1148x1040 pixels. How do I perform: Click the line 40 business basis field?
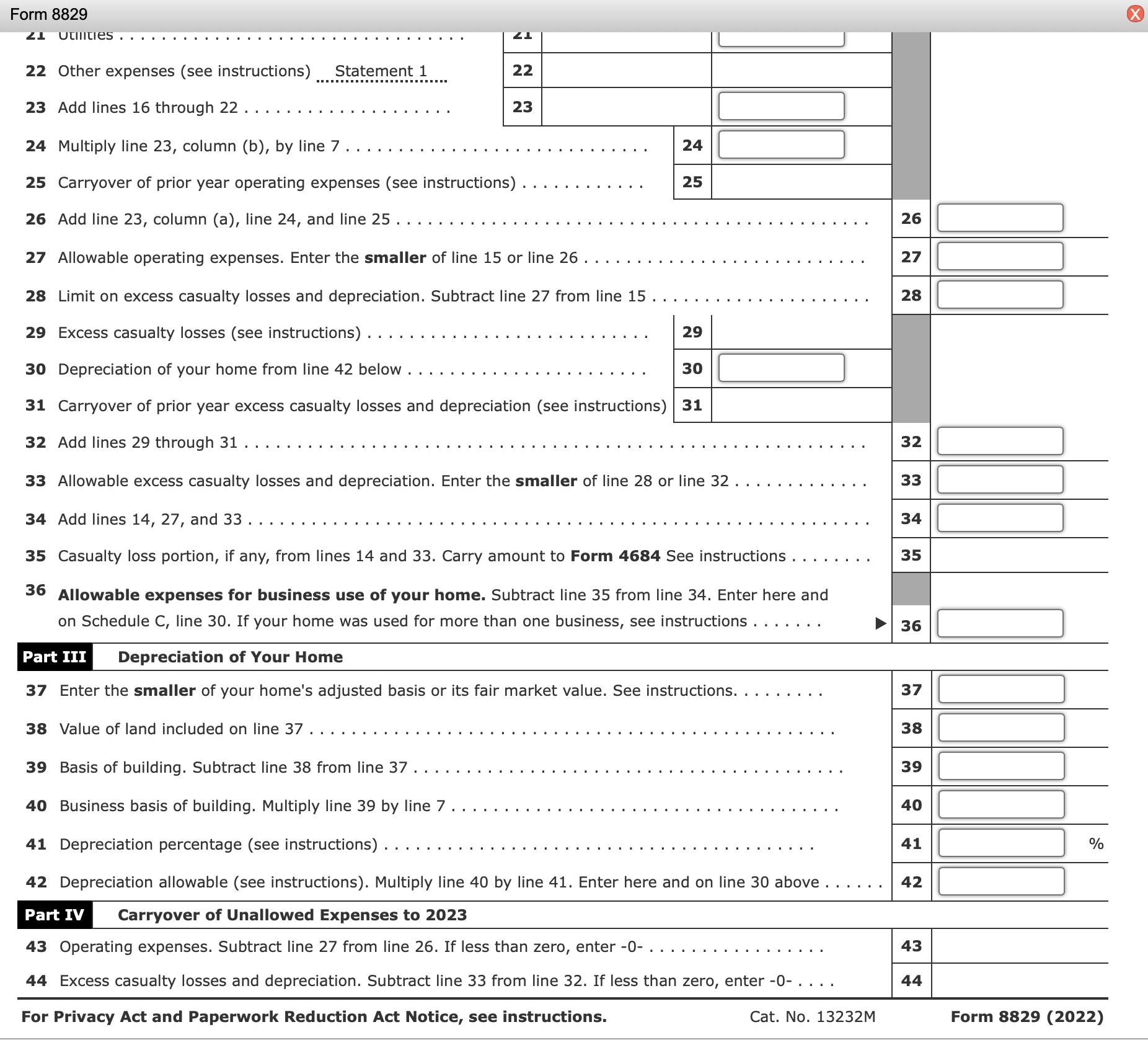[1001, 804]
